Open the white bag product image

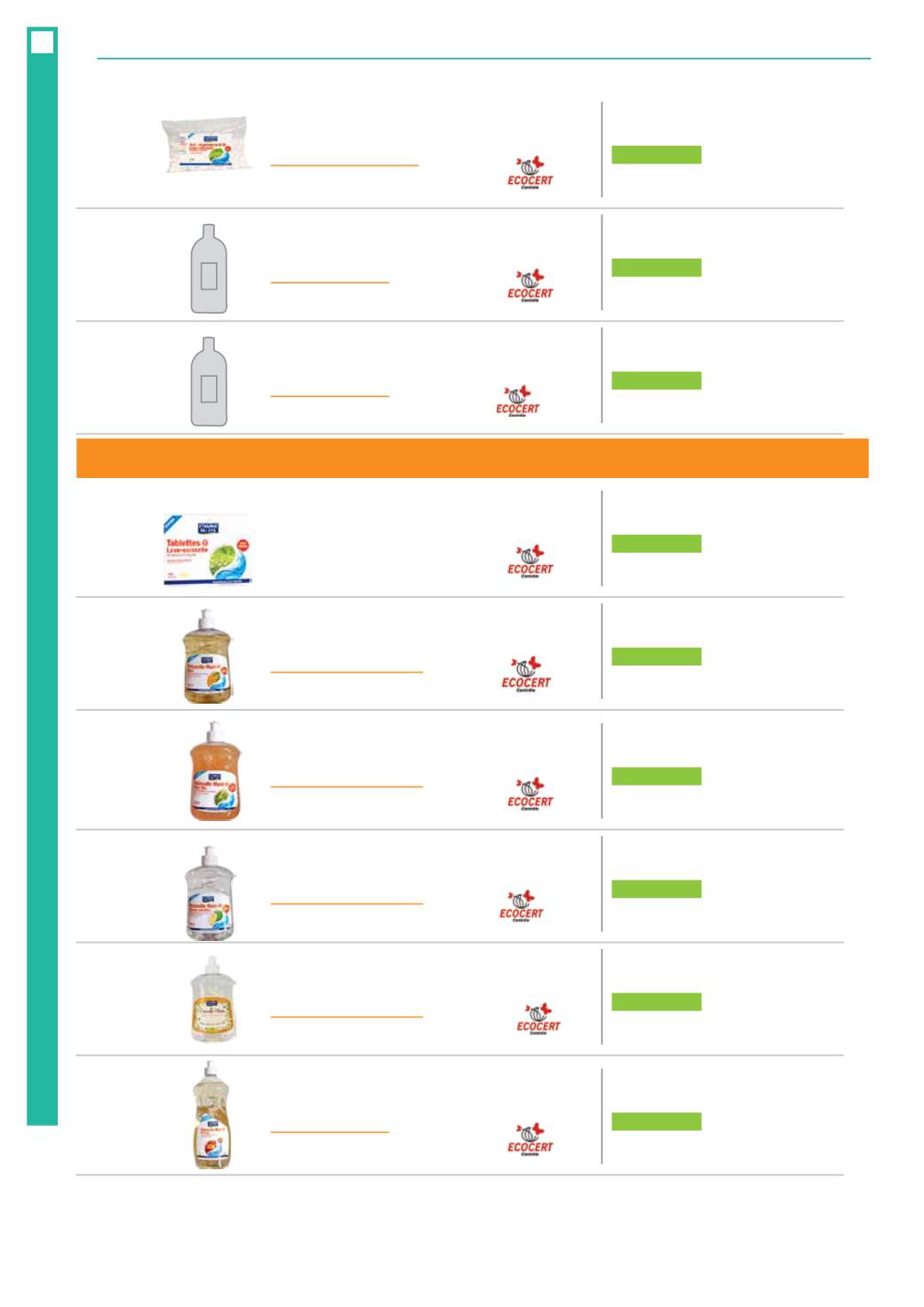click(x=206, y=144)
